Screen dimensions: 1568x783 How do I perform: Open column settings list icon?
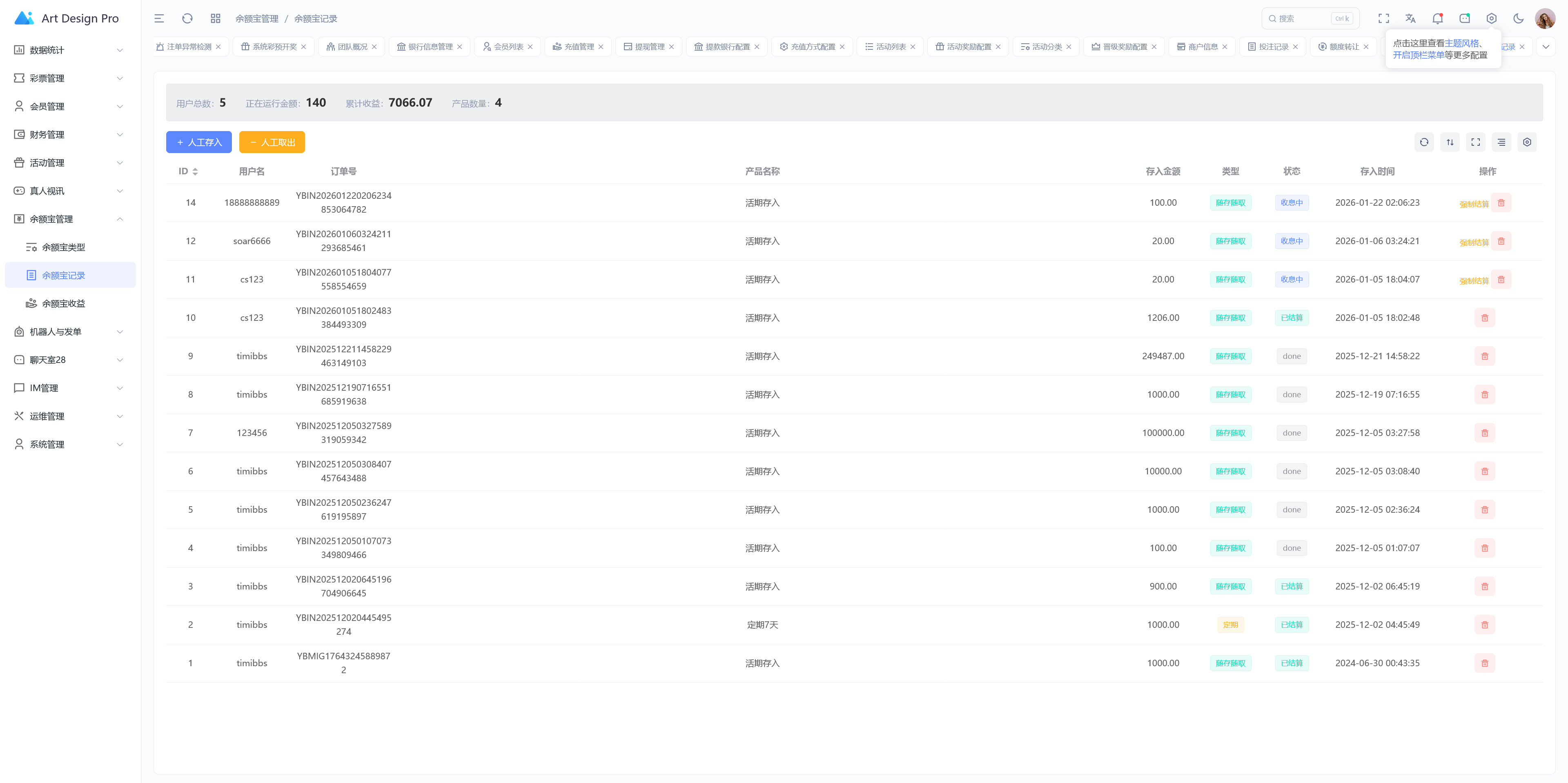coord(1501,142)
